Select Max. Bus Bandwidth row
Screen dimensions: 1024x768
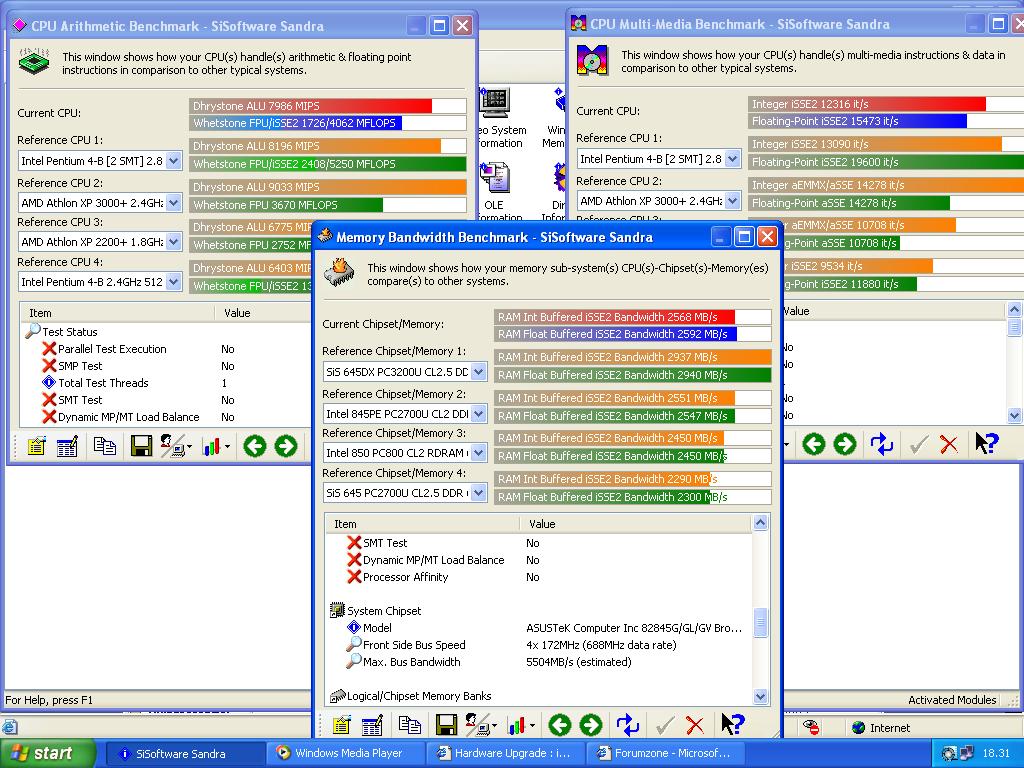[x=404, y=662]
